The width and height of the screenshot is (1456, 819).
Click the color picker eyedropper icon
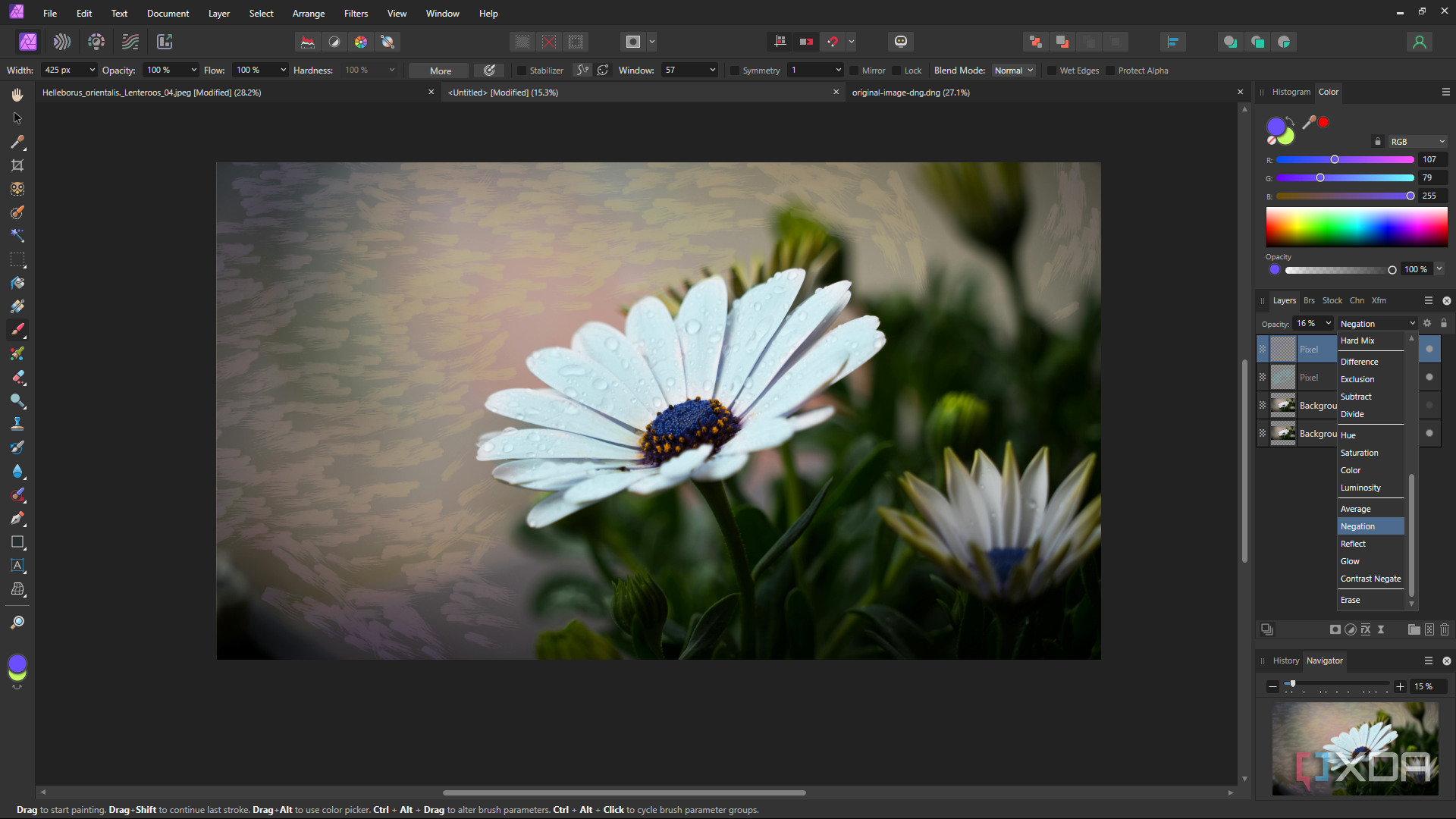pyautogui.click(x=1309, y=122)
